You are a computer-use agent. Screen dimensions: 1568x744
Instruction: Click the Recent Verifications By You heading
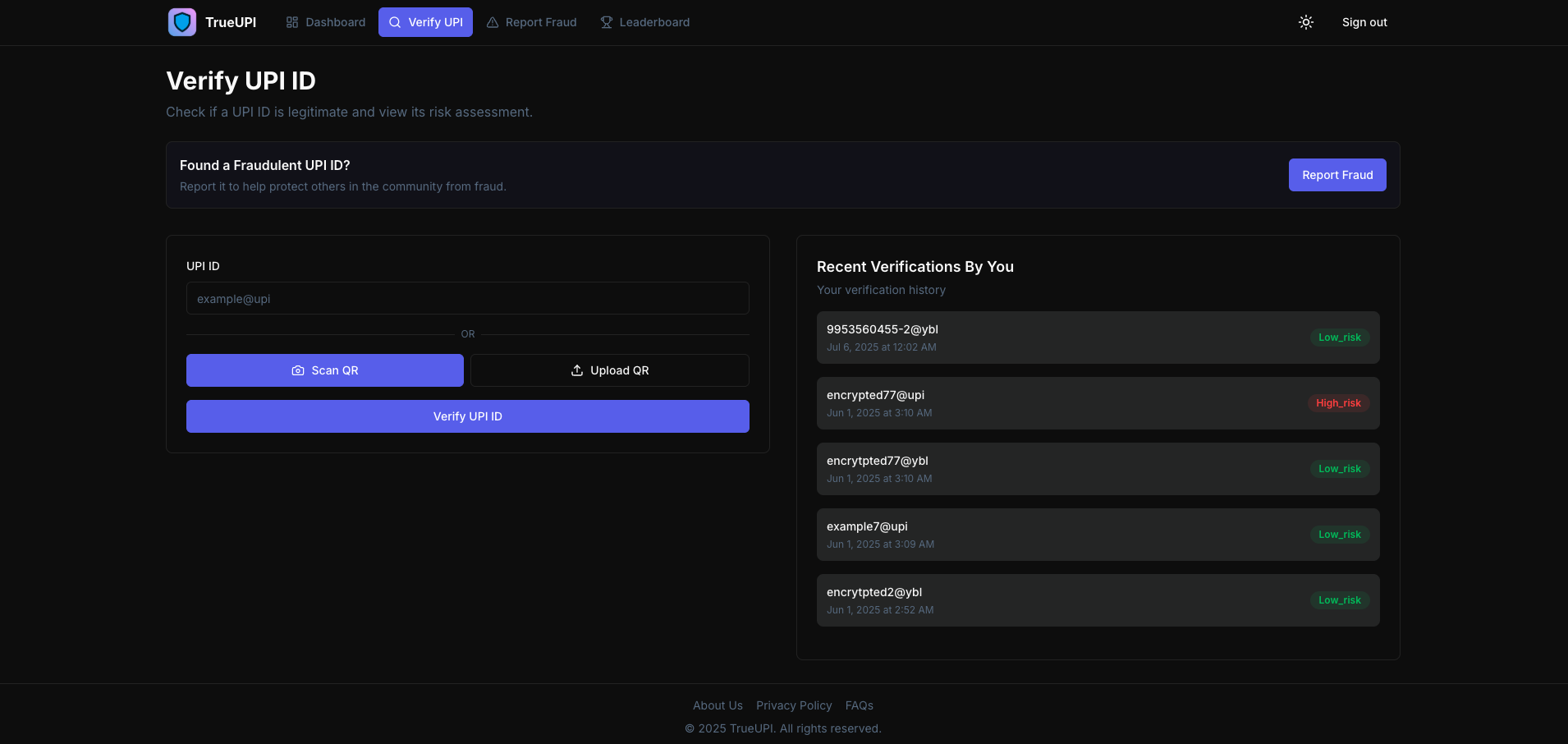coord(915,267)
